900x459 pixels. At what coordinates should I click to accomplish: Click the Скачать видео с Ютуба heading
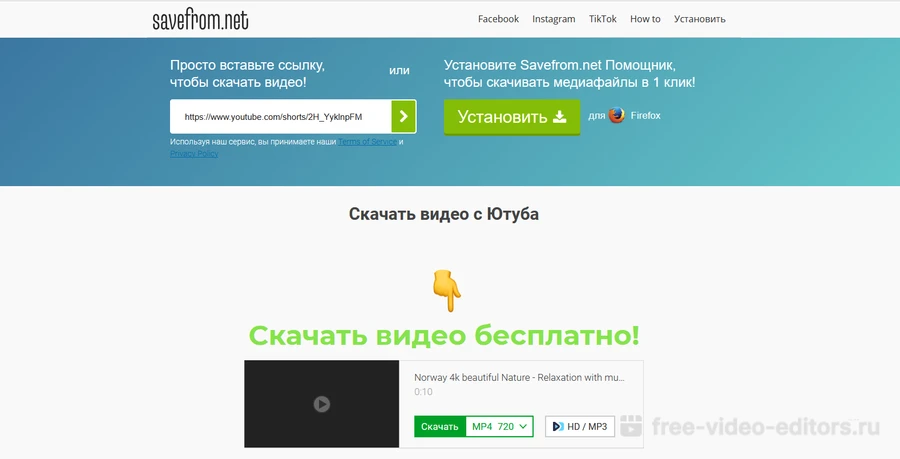tap(444, 214)
